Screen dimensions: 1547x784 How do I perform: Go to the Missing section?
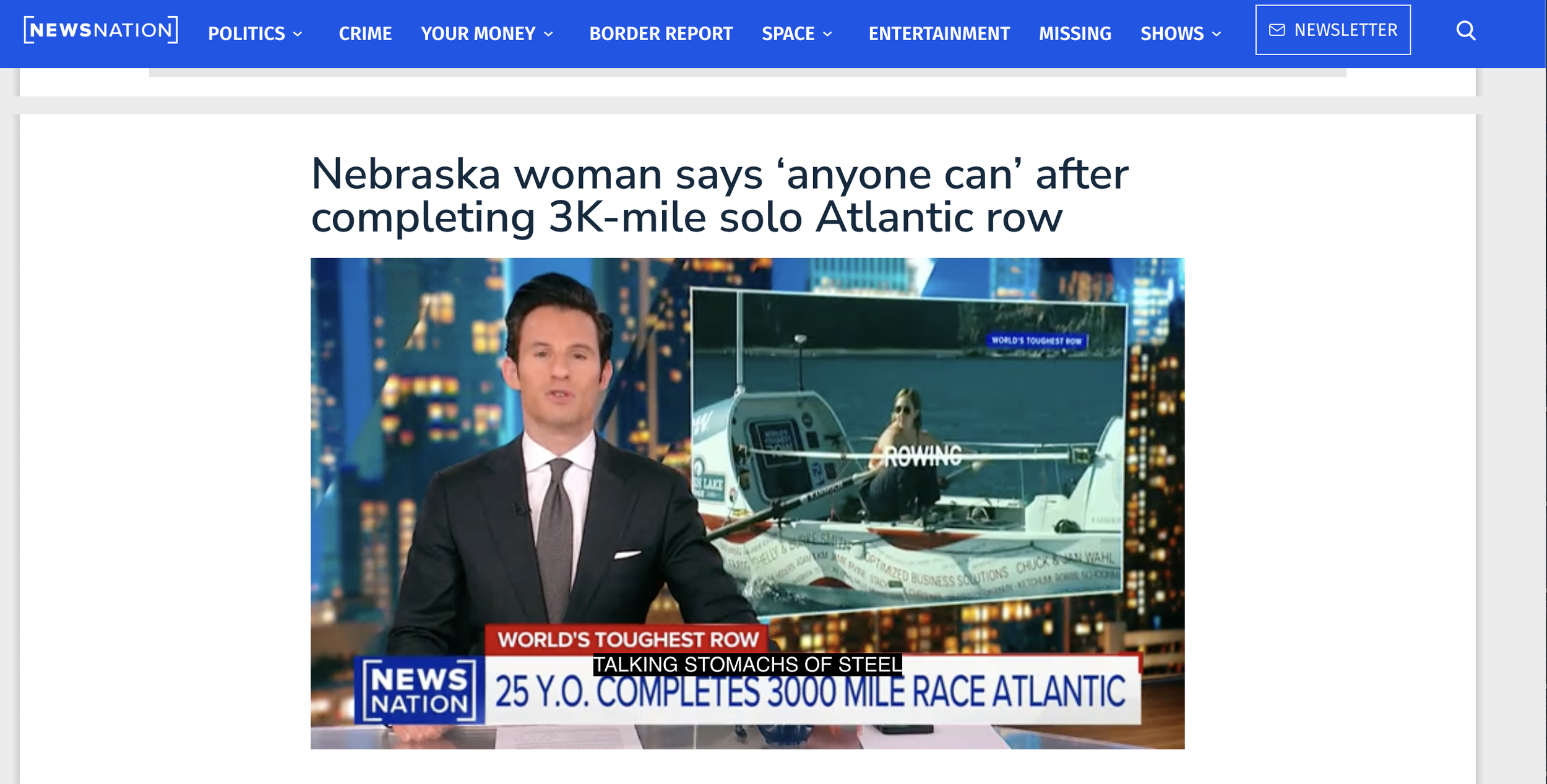[x=1075, y=33]
